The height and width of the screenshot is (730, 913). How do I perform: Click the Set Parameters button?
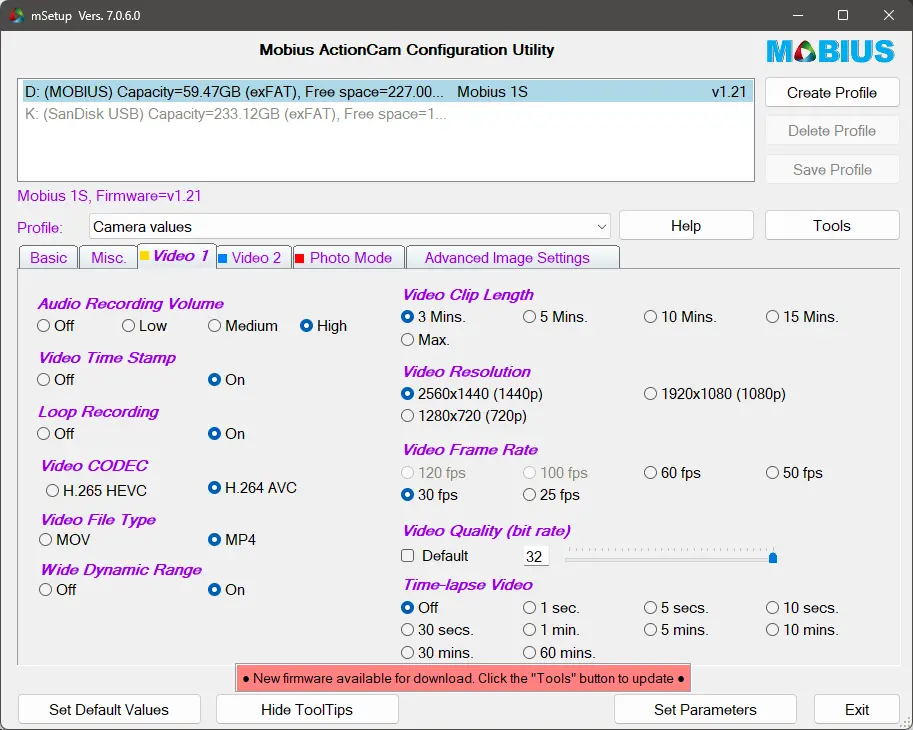[705, 710]
